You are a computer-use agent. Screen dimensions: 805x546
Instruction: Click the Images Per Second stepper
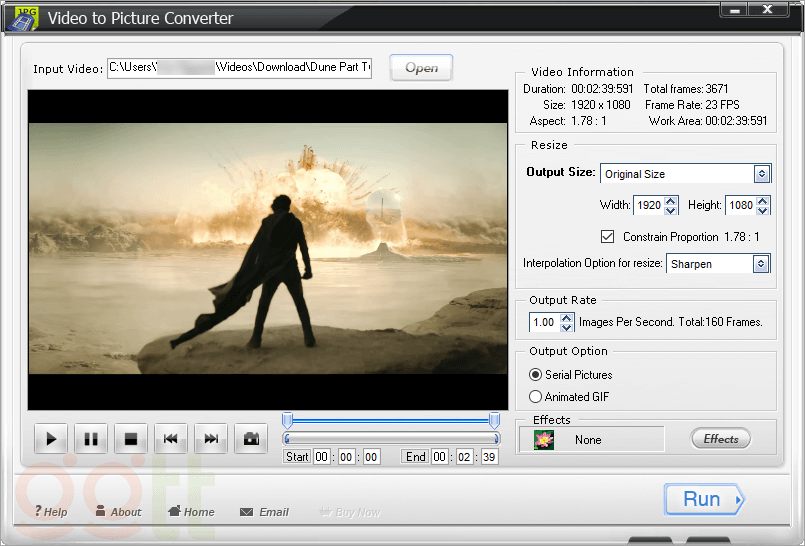[567, 323]
